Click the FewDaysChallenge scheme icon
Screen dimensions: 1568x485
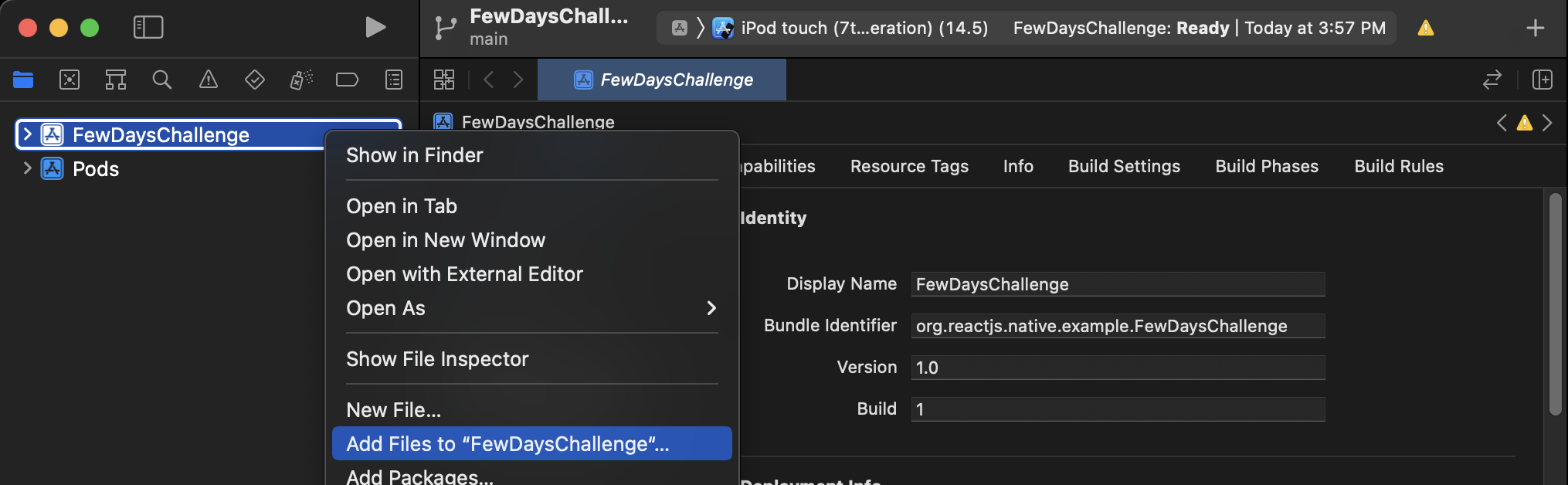(680, 28)
